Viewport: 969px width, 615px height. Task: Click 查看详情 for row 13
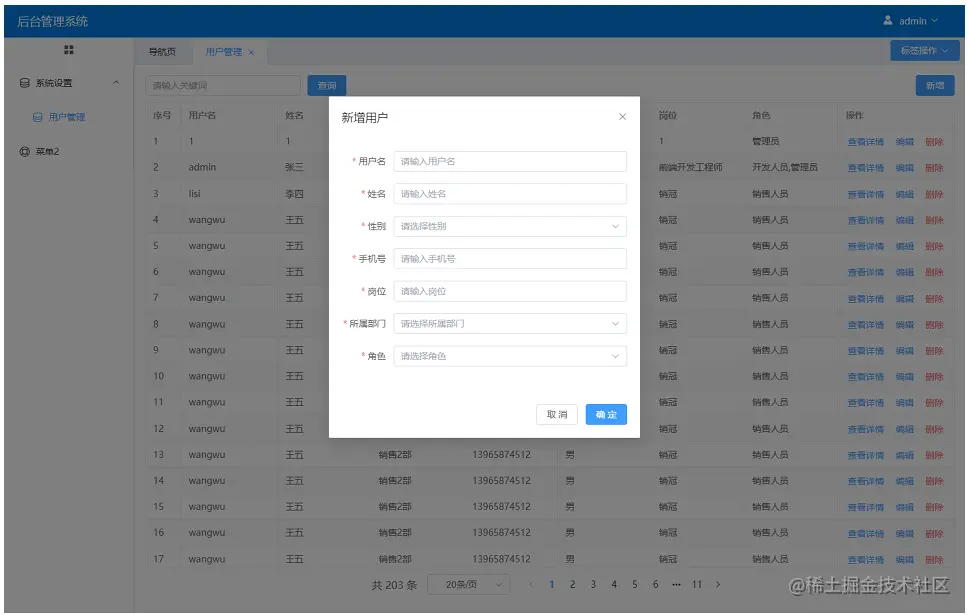[x=865, y=455]
